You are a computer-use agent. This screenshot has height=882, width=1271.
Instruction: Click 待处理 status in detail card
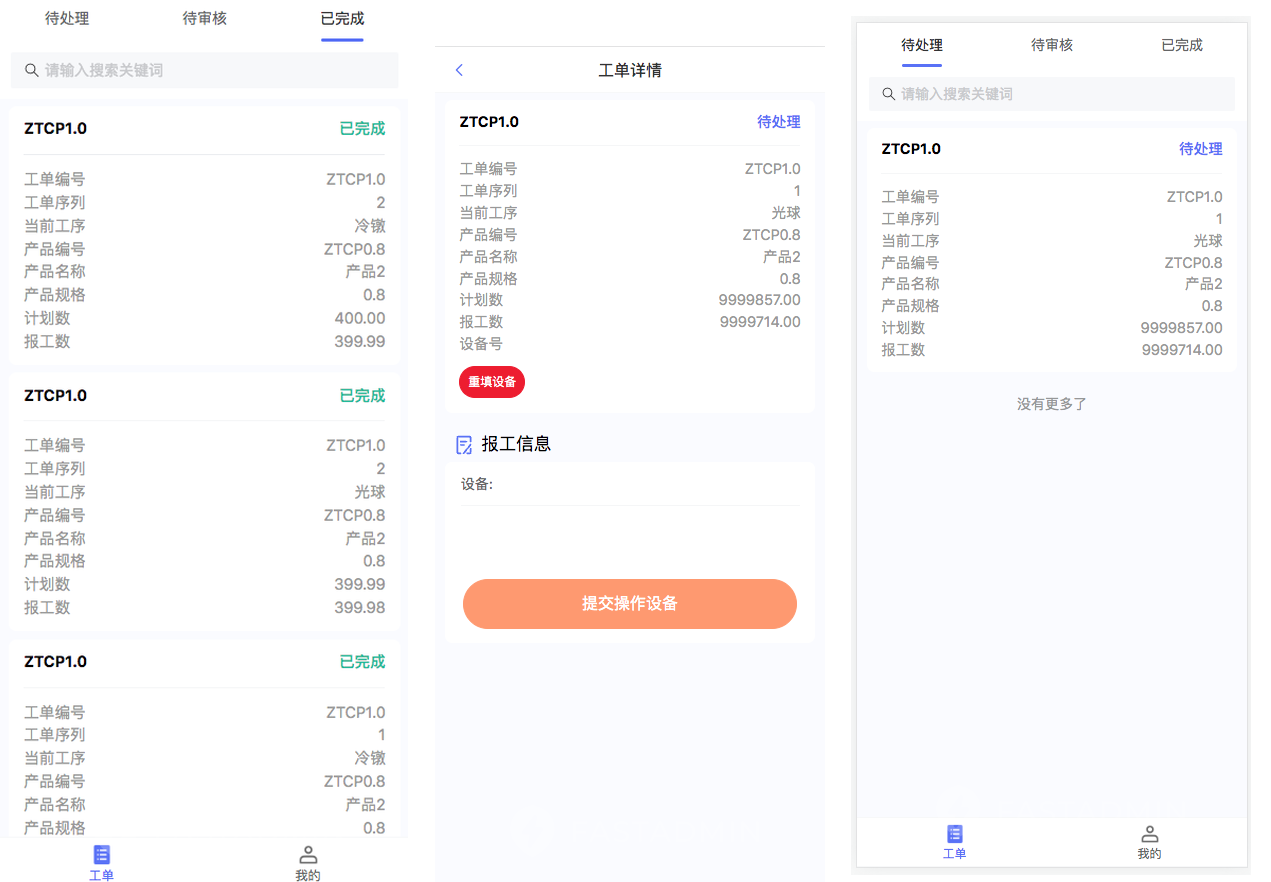779,122
